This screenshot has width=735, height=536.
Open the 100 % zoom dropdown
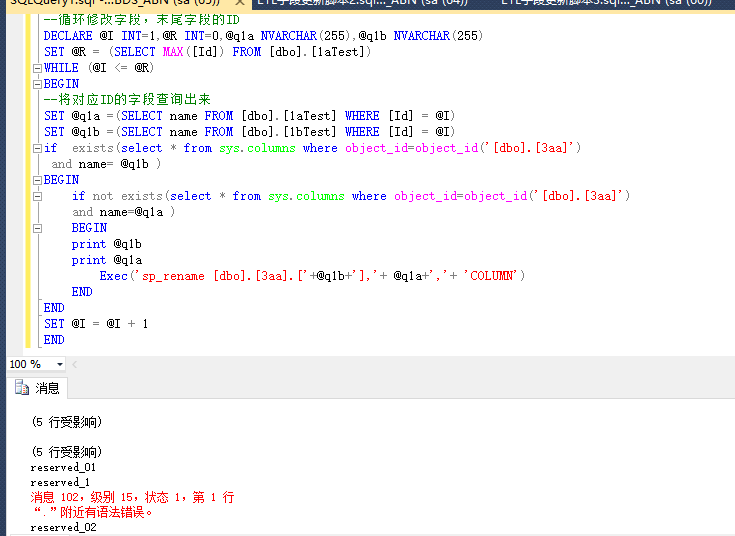(x=60, y=364)
